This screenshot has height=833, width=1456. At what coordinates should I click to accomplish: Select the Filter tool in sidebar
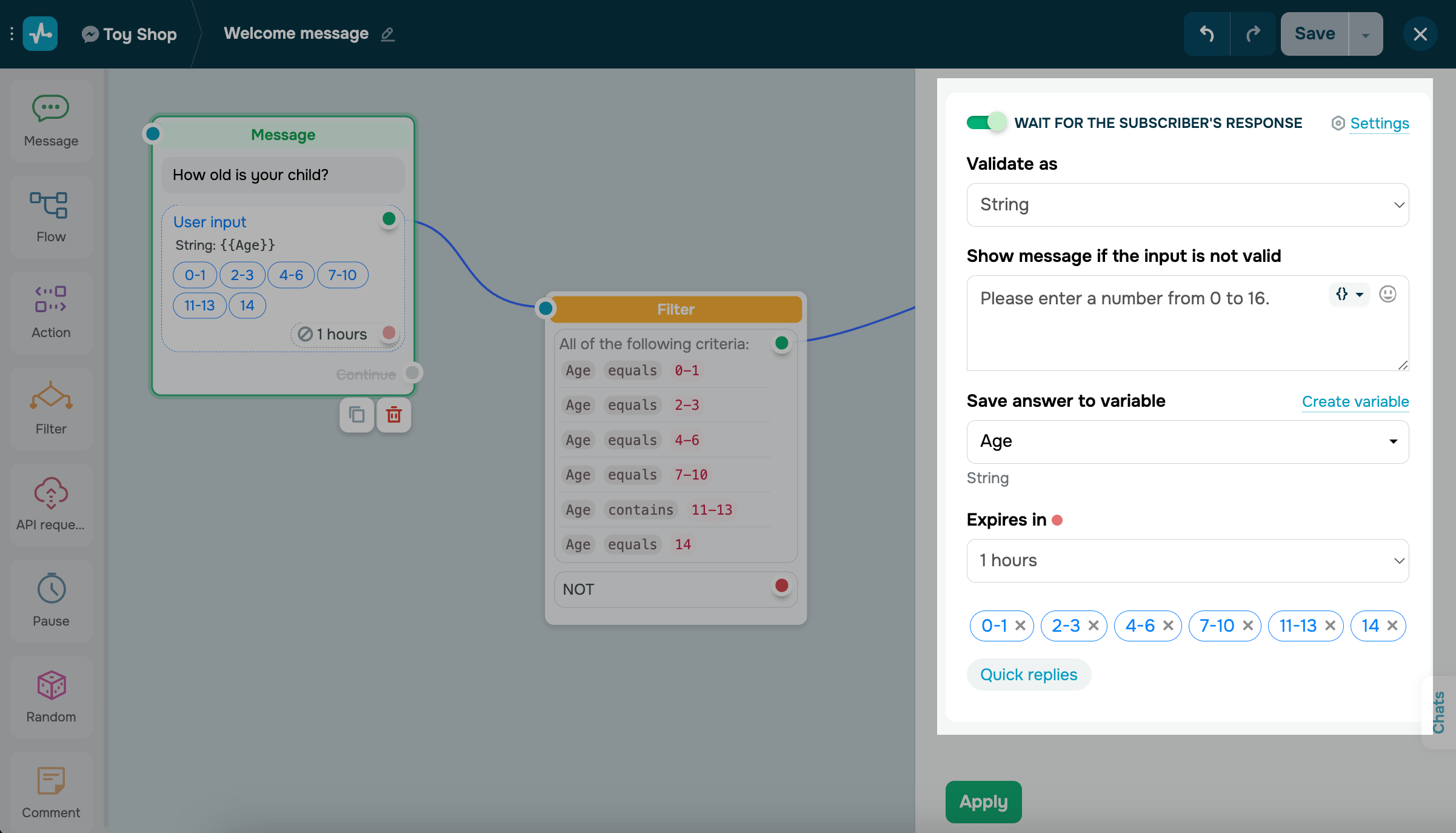click(x=51, y=408)
